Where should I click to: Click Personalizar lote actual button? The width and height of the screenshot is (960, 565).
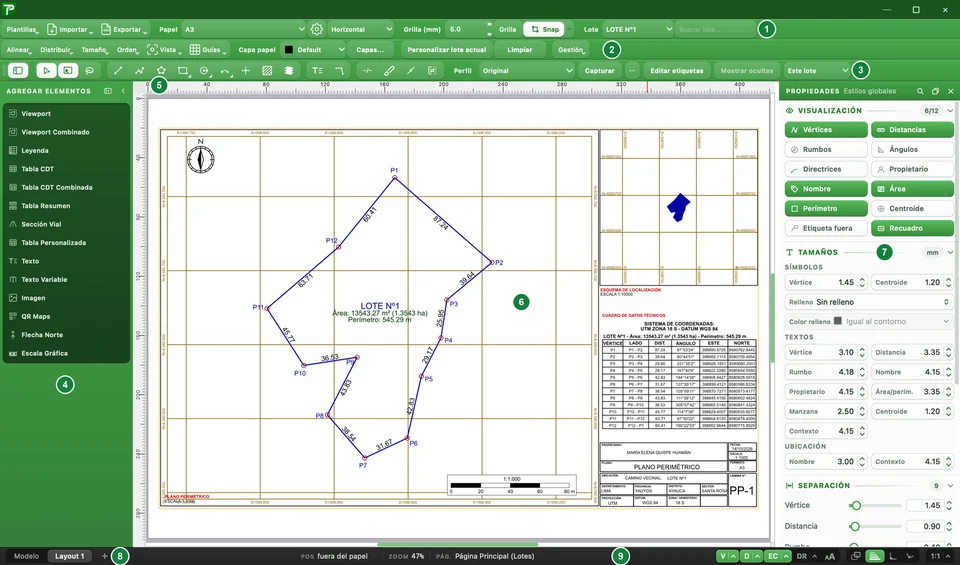click(446, 50)
